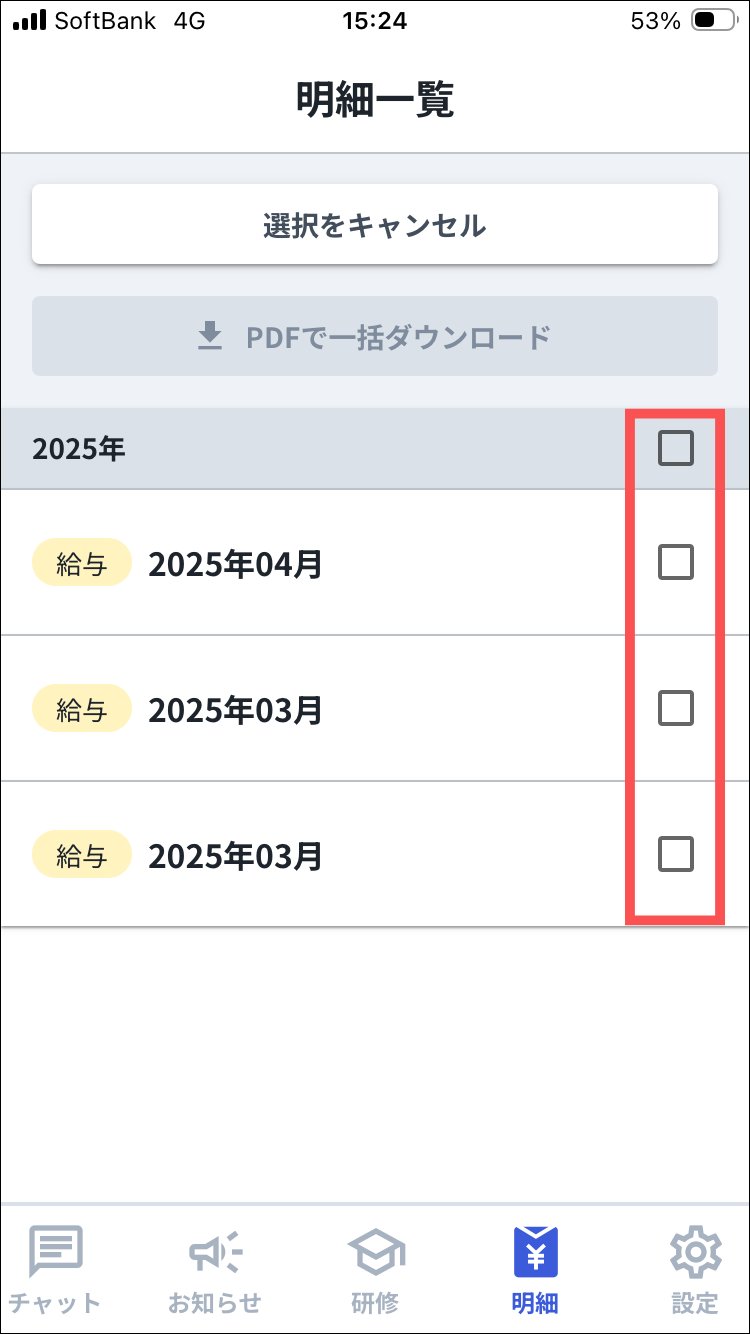Tap the 2025年 section header text
The width and height of the screenshot is (750, 1334).
pyautogui.click(x=78, y=449)
